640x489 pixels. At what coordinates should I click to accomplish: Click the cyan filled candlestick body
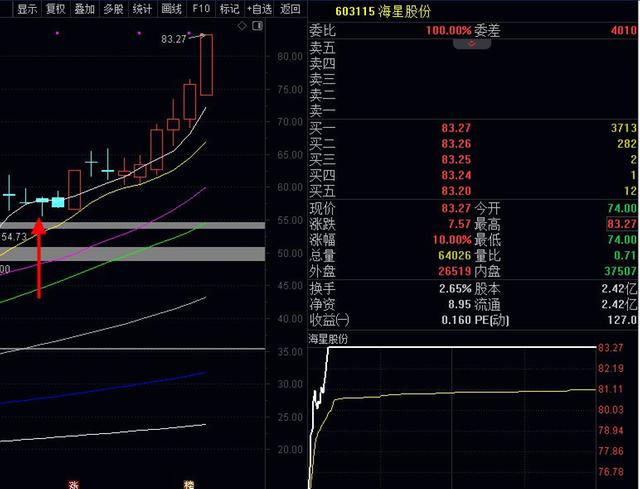coord(58,202)
